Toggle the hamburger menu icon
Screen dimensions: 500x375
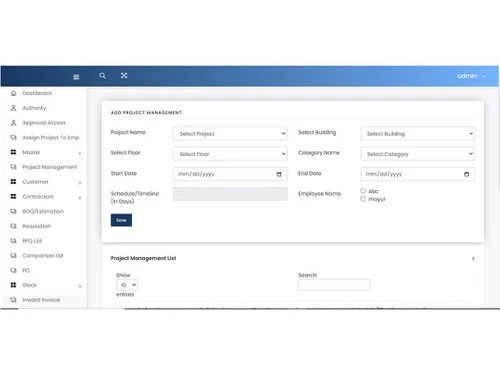pyautogui.click(x=76, y=77)
